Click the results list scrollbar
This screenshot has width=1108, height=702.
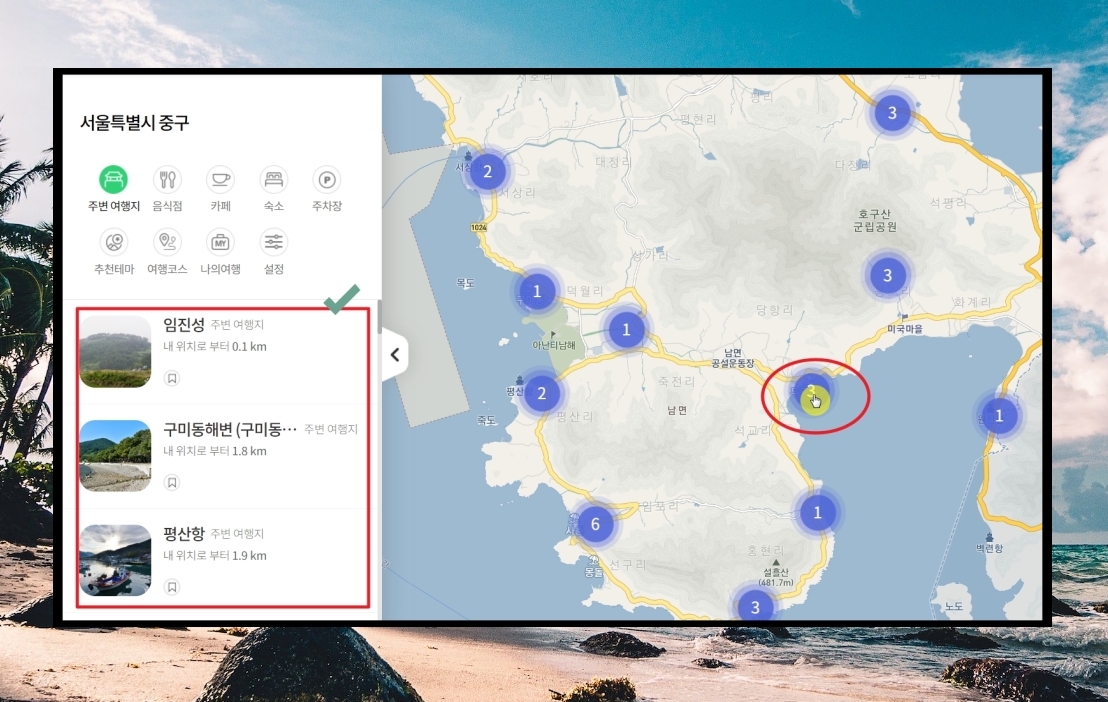tap(379, 317)
